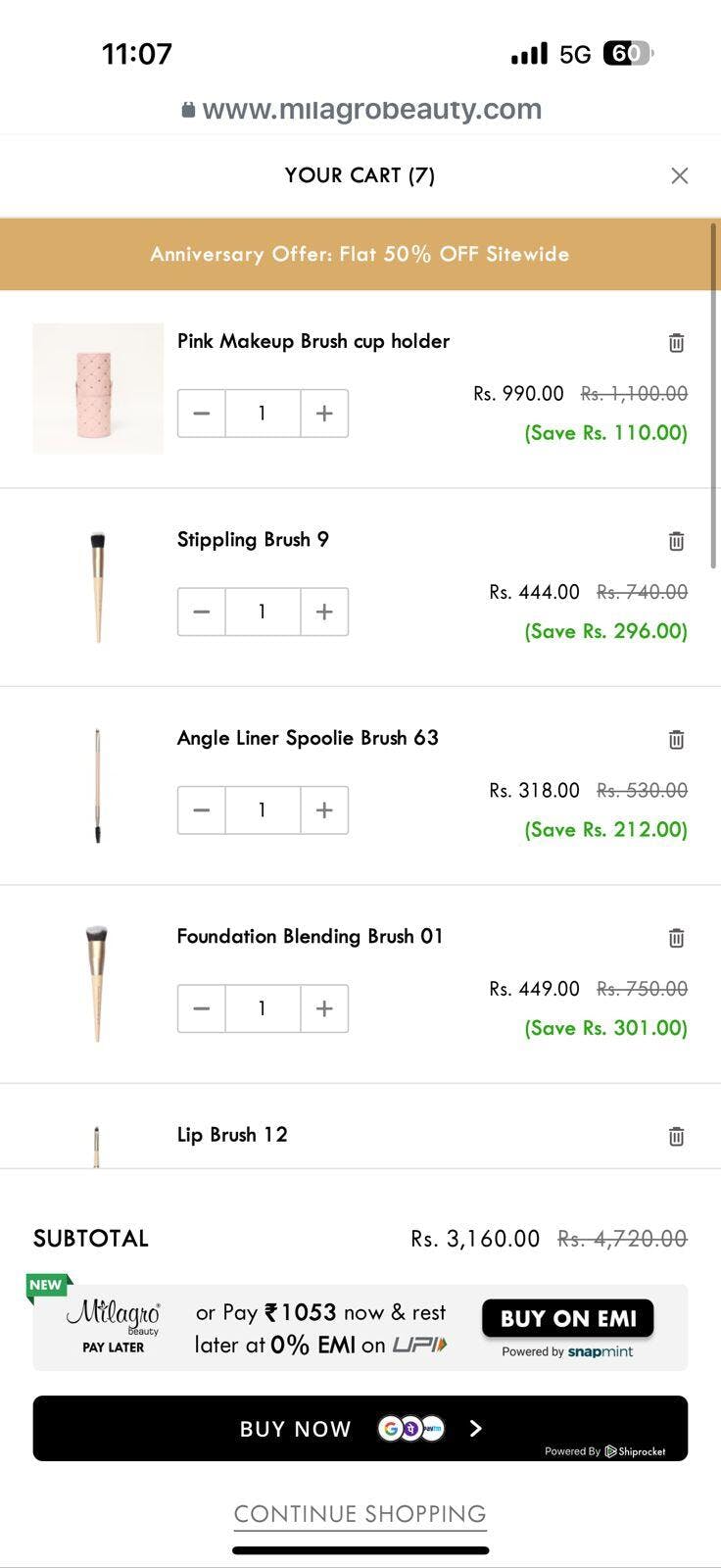
Task: Open the Stippling Brush 9 product image
Action: click(x=98, y=586)
